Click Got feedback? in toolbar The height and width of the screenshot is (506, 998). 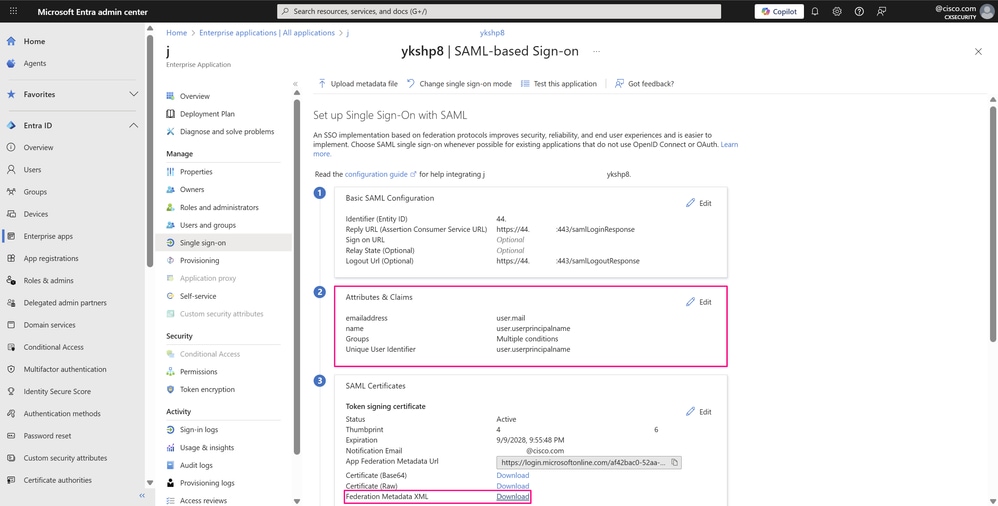pos(644,83)
